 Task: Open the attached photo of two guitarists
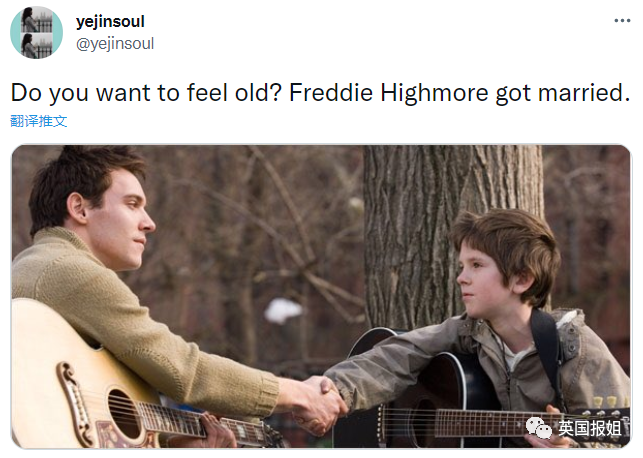tap(321, 296)
